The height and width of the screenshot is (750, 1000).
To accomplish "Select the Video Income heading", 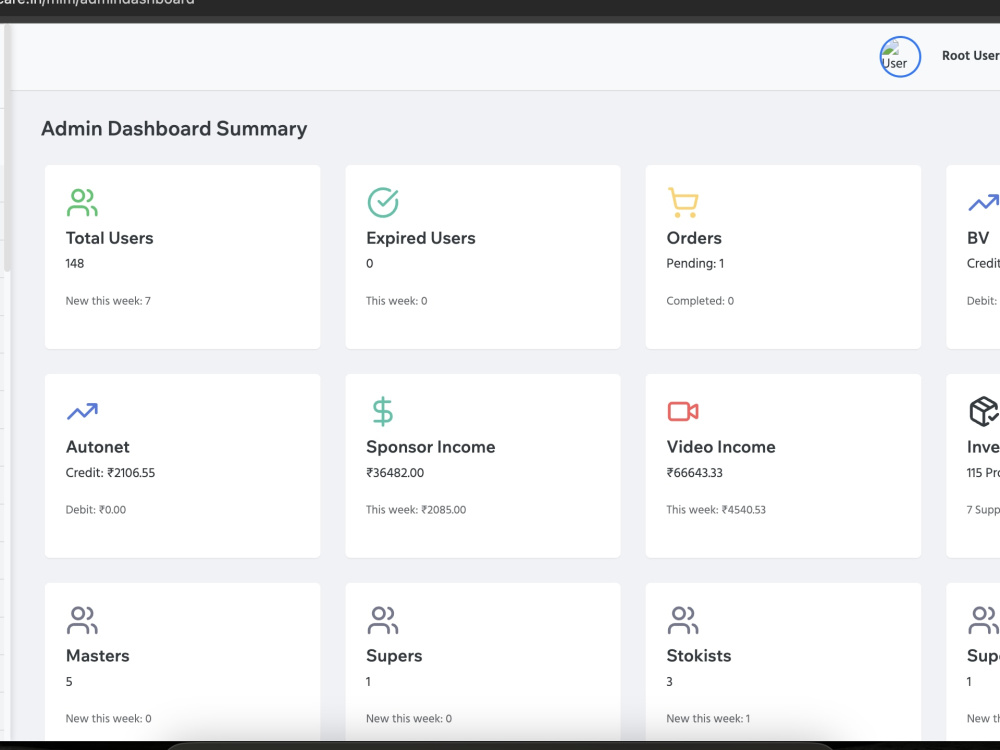I will click(x=721, y=447).
